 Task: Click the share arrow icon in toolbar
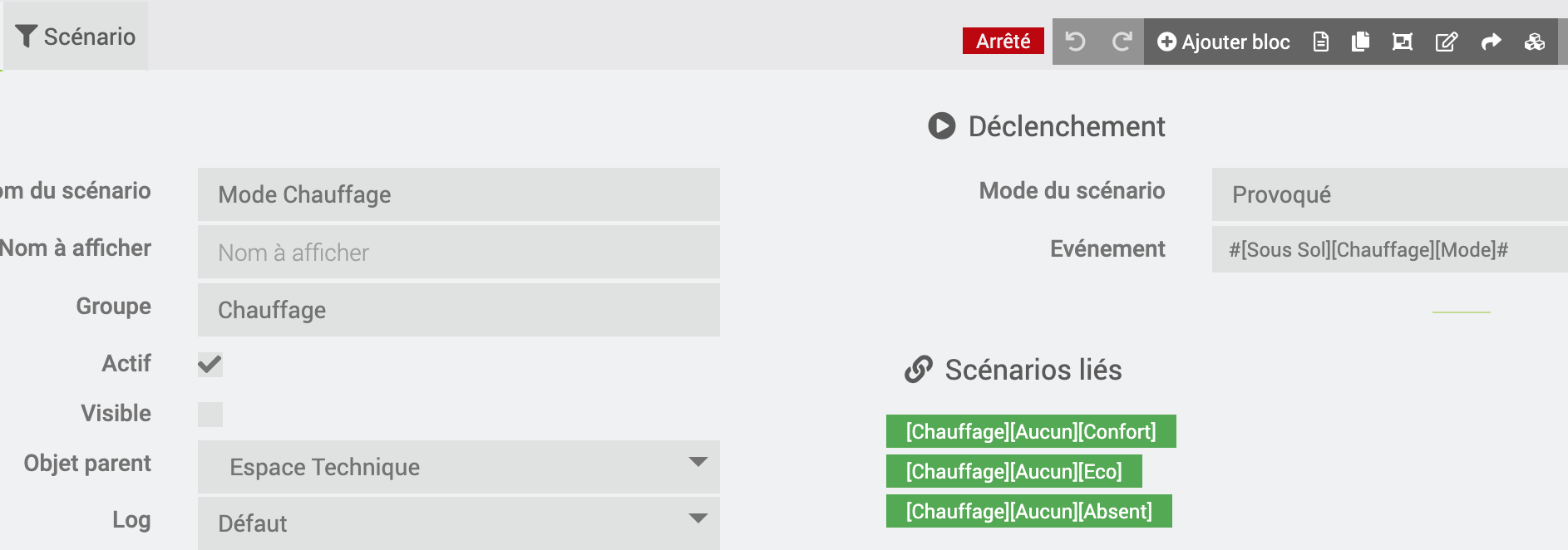pos(1492,42)
